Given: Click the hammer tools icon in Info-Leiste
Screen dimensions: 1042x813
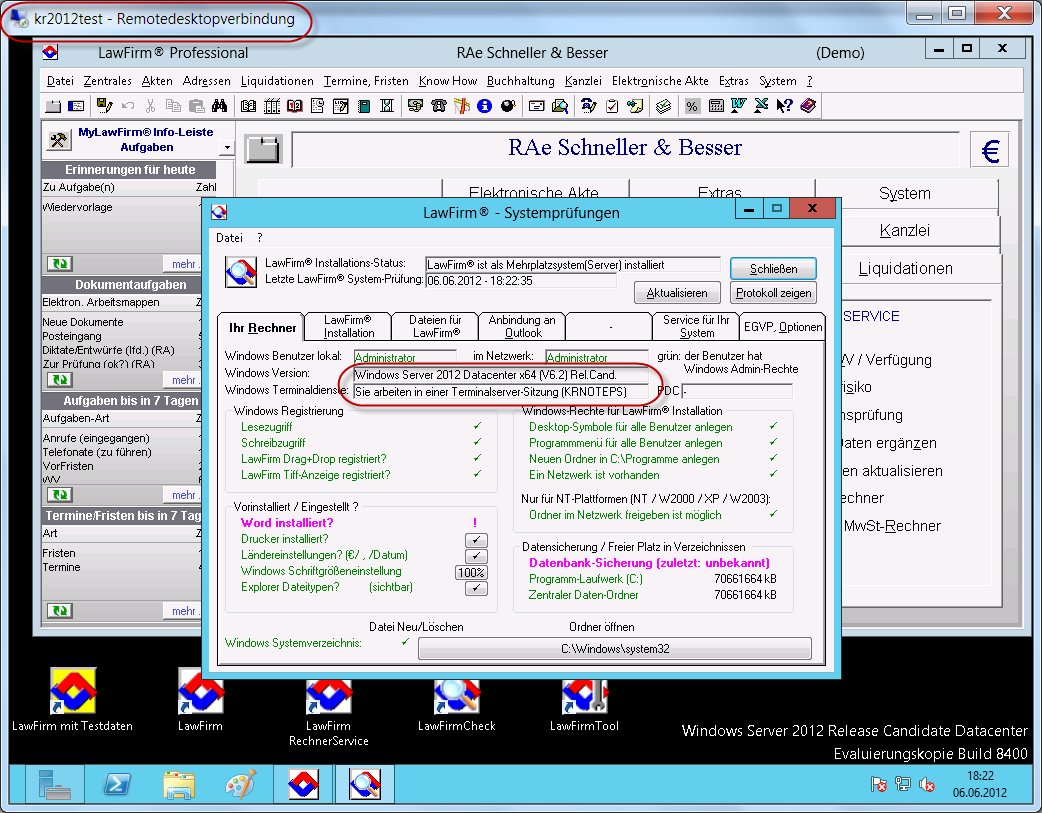Looking at the screenshot, I should point(58,139).
